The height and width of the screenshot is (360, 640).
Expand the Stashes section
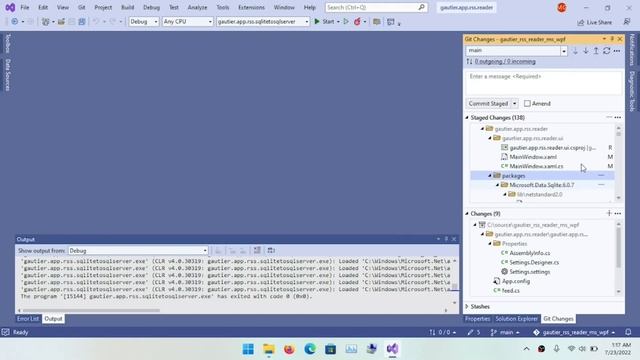click(x=467, y=307)
